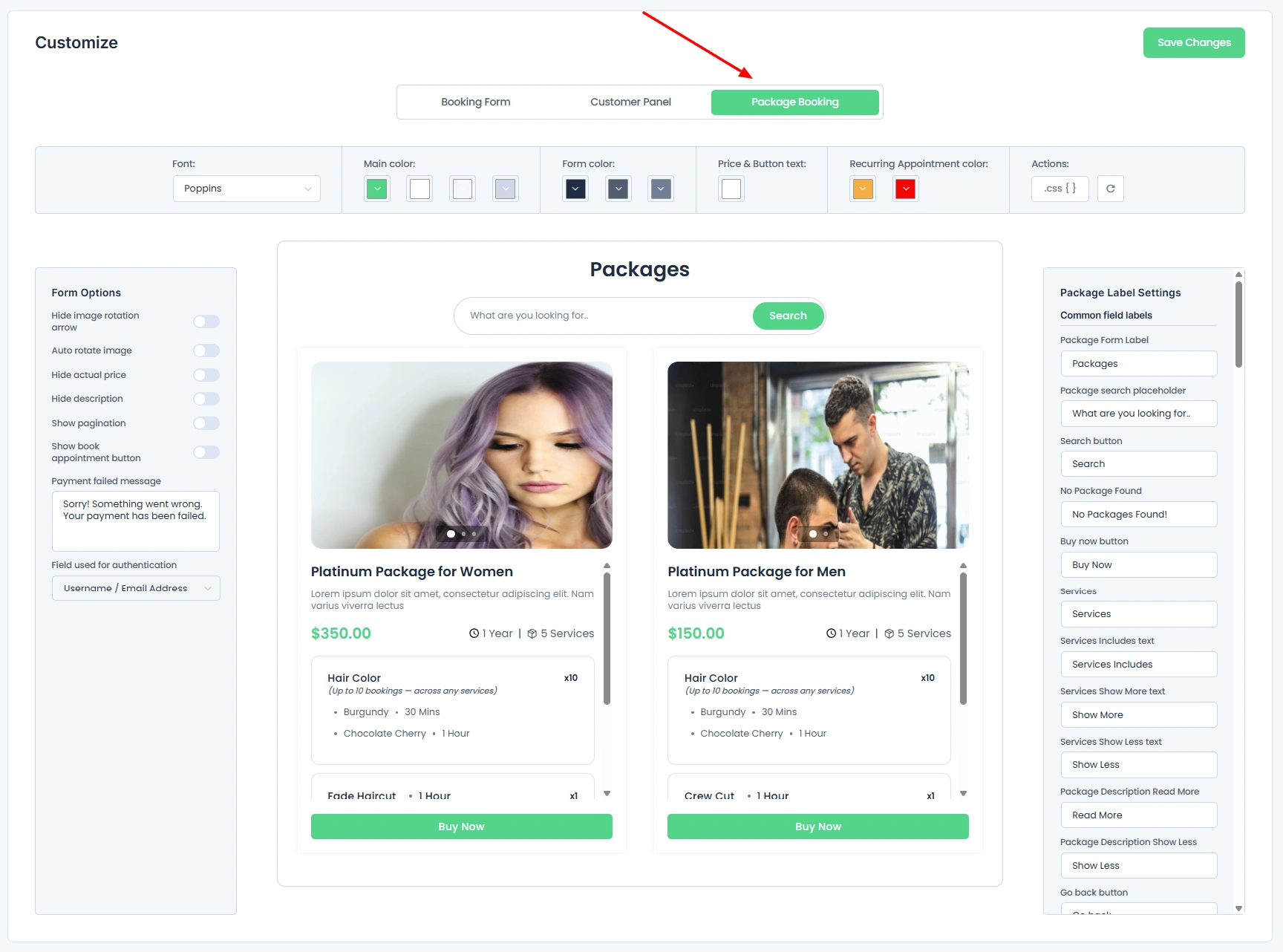Screen dimensions: 1283x952
Task: Click Buy Now for Platinum Package for Men
Action: (818, 827)
